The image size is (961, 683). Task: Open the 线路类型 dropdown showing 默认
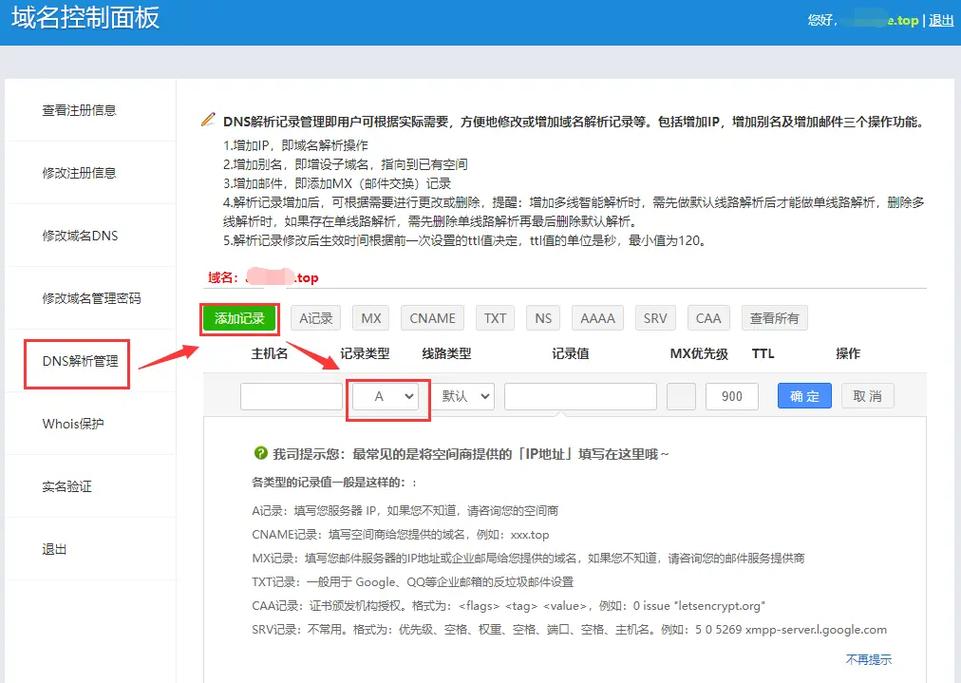464,395
